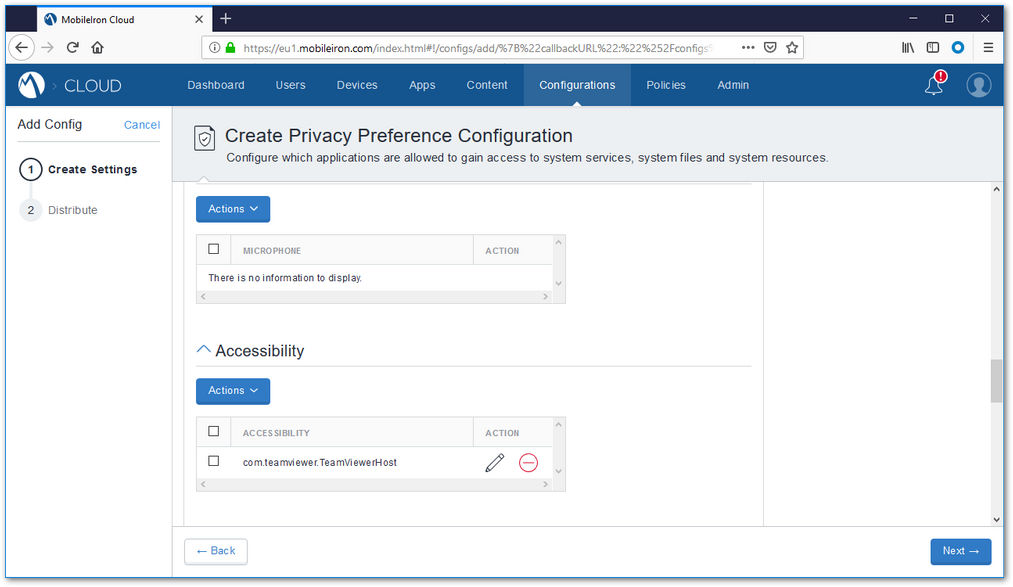
Task: Open the browser hamburger menu
Action: click(x=988, y=47)
